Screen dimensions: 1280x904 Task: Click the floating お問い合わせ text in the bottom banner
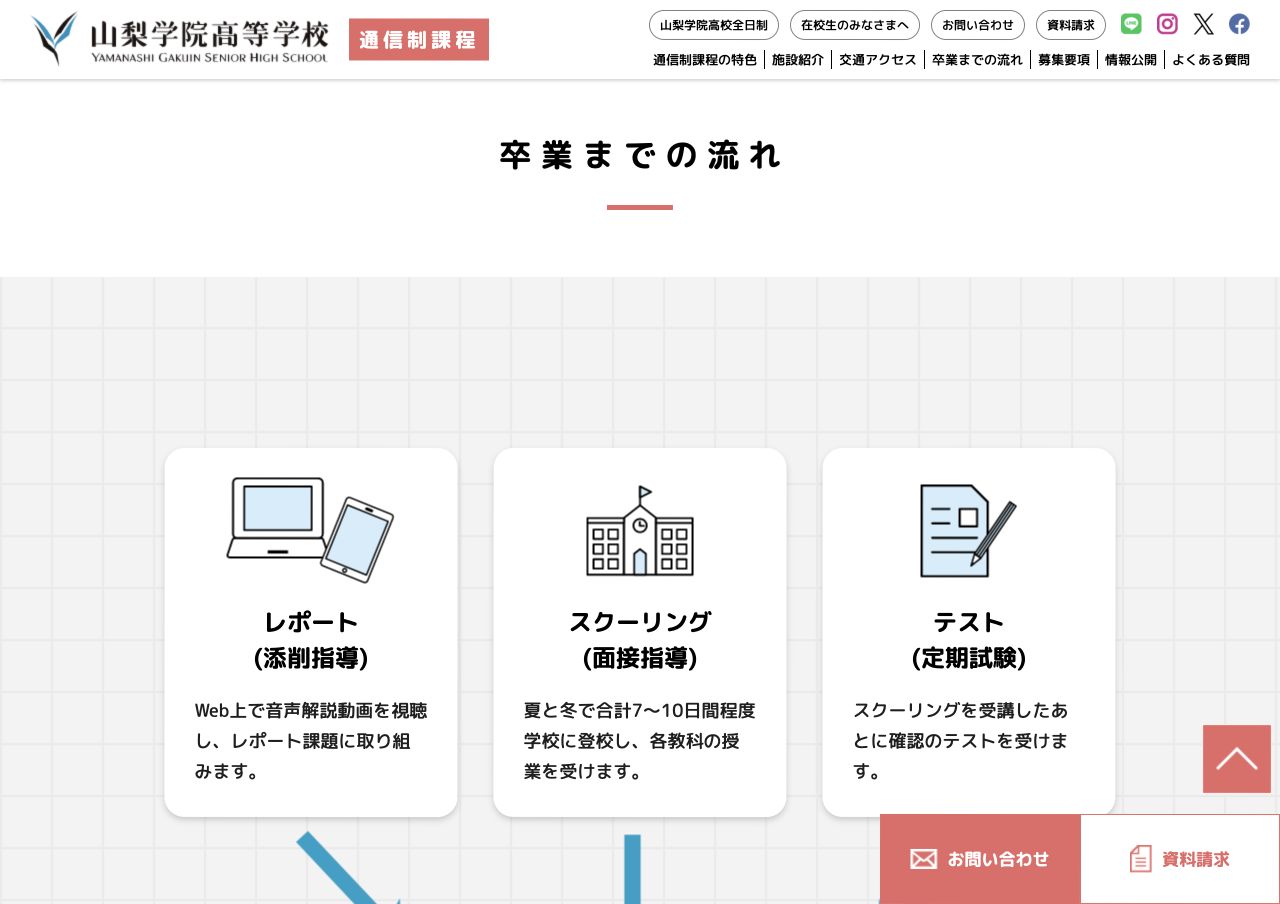[998, 859]
